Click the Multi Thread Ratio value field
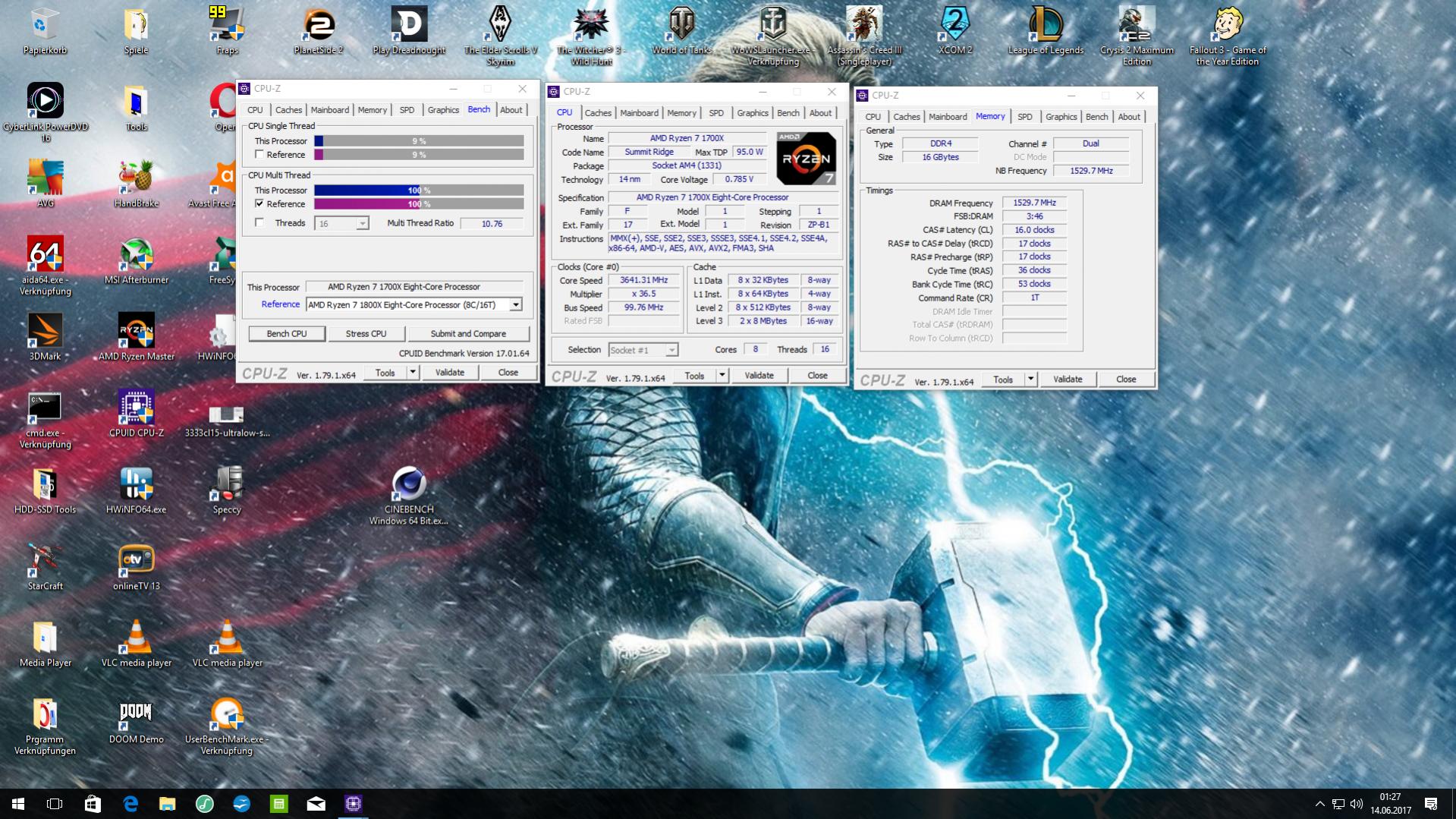The width and height of the screenshot is (1456, 819). (x=492, y=223)
